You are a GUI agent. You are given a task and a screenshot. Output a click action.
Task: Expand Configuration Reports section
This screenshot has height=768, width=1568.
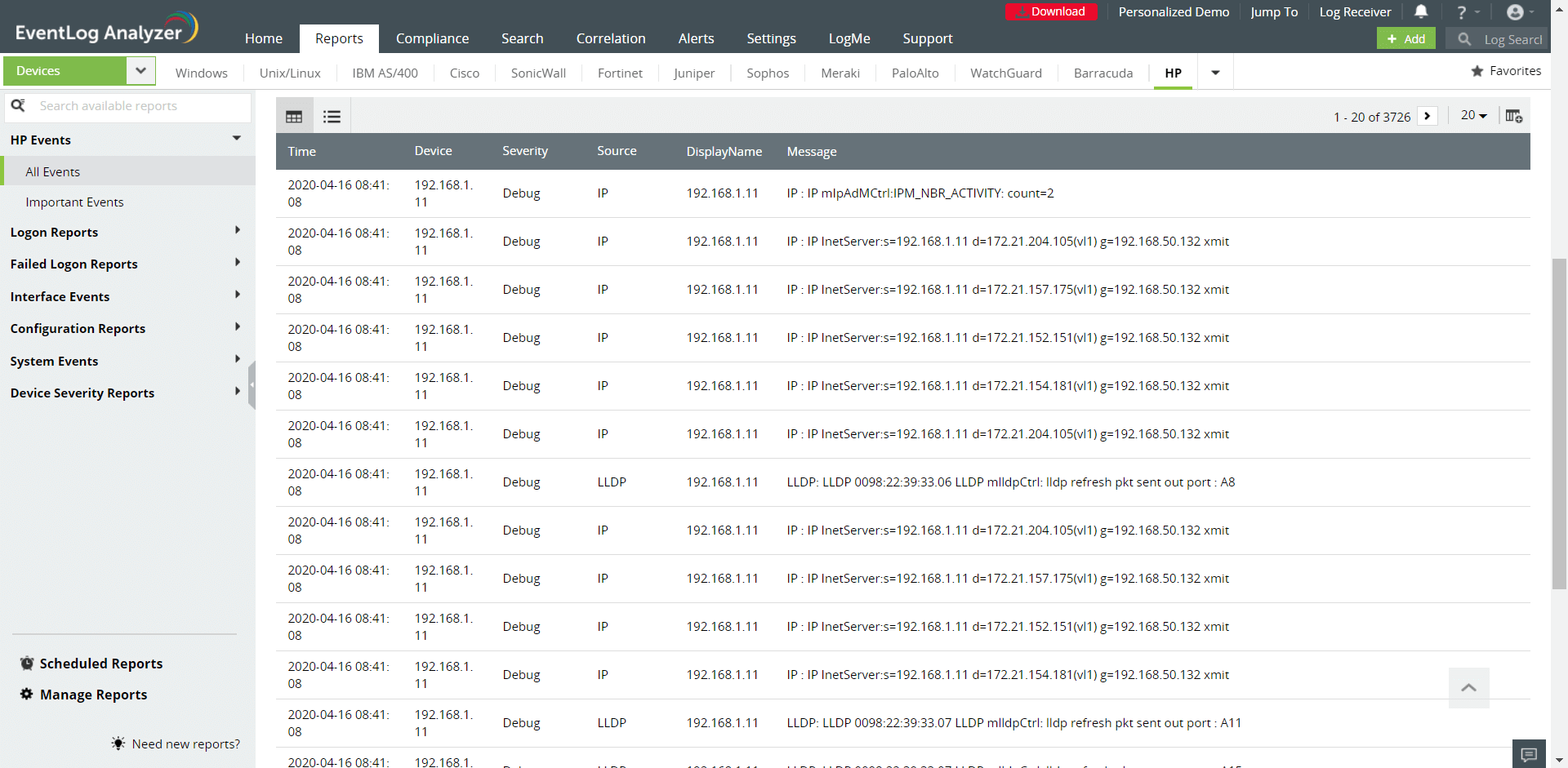pyautogui.click(x=238, y=326)
